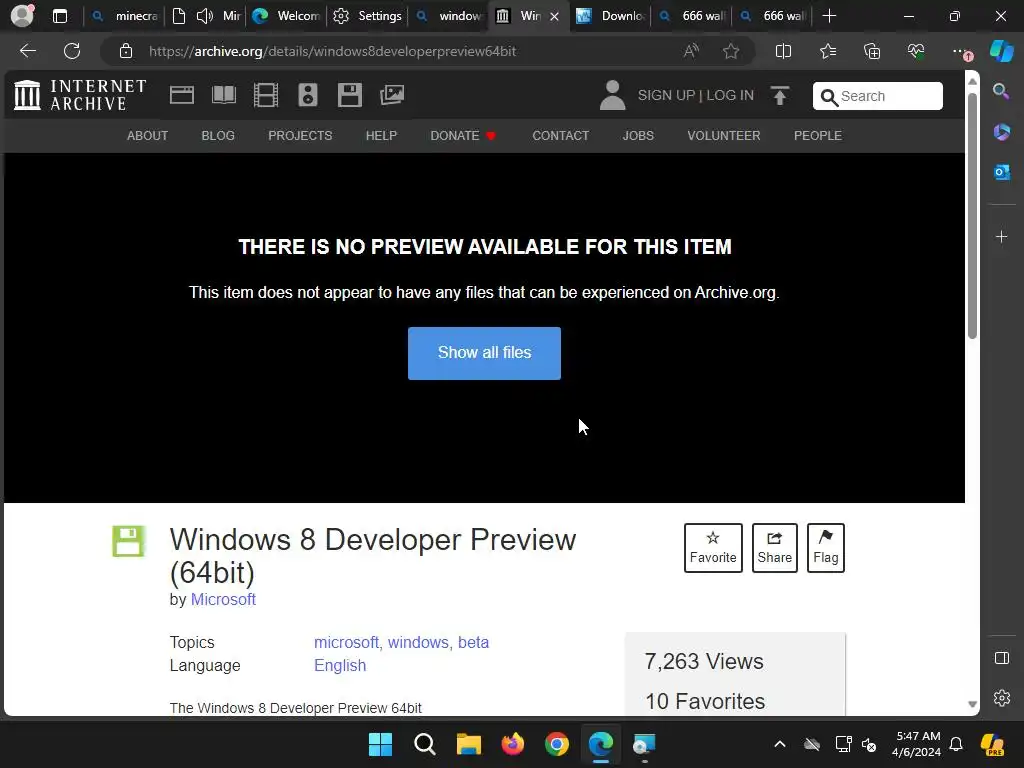Open the CONTACT menu item
Image resolution: width=1024 pixels, height=768 pixels.
561,136
